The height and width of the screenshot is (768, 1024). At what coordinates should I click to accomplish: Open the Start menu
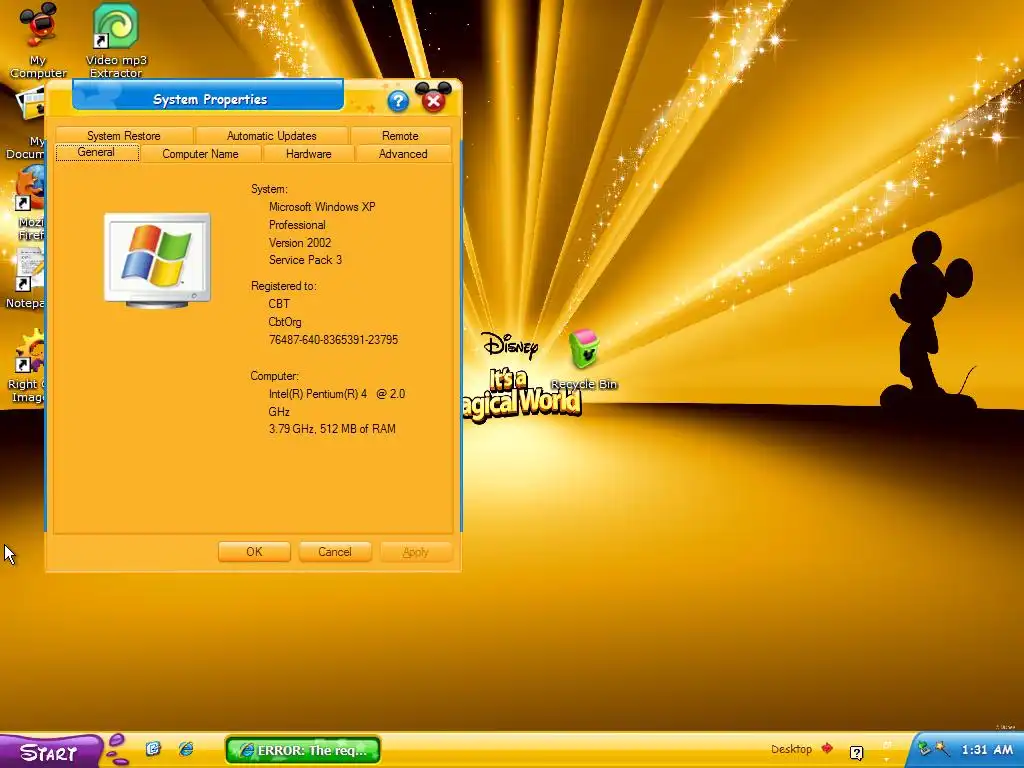50,752
